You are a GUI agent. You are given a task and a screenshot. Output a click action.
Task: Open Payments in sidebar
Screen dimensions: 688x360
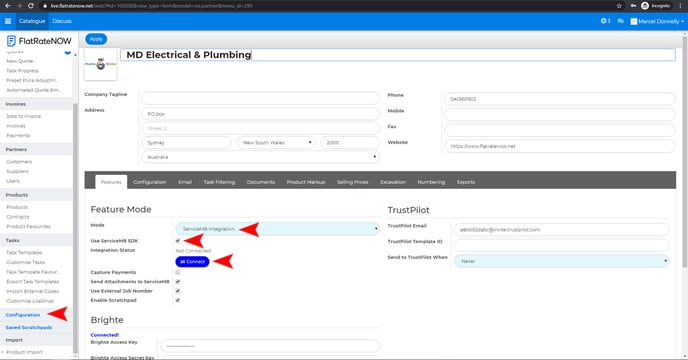click(x=18, y=135)
